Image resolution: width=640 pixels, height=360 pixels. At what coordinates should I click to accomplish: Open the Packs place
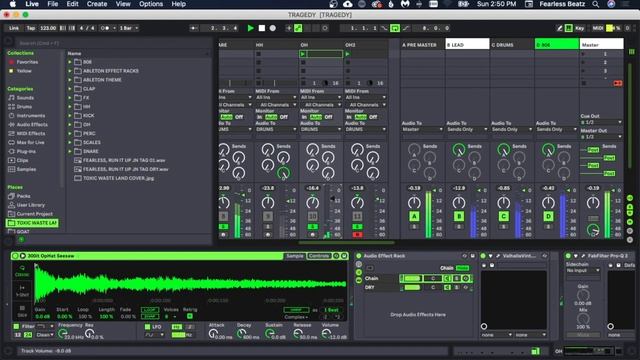(x=23, y=196)
